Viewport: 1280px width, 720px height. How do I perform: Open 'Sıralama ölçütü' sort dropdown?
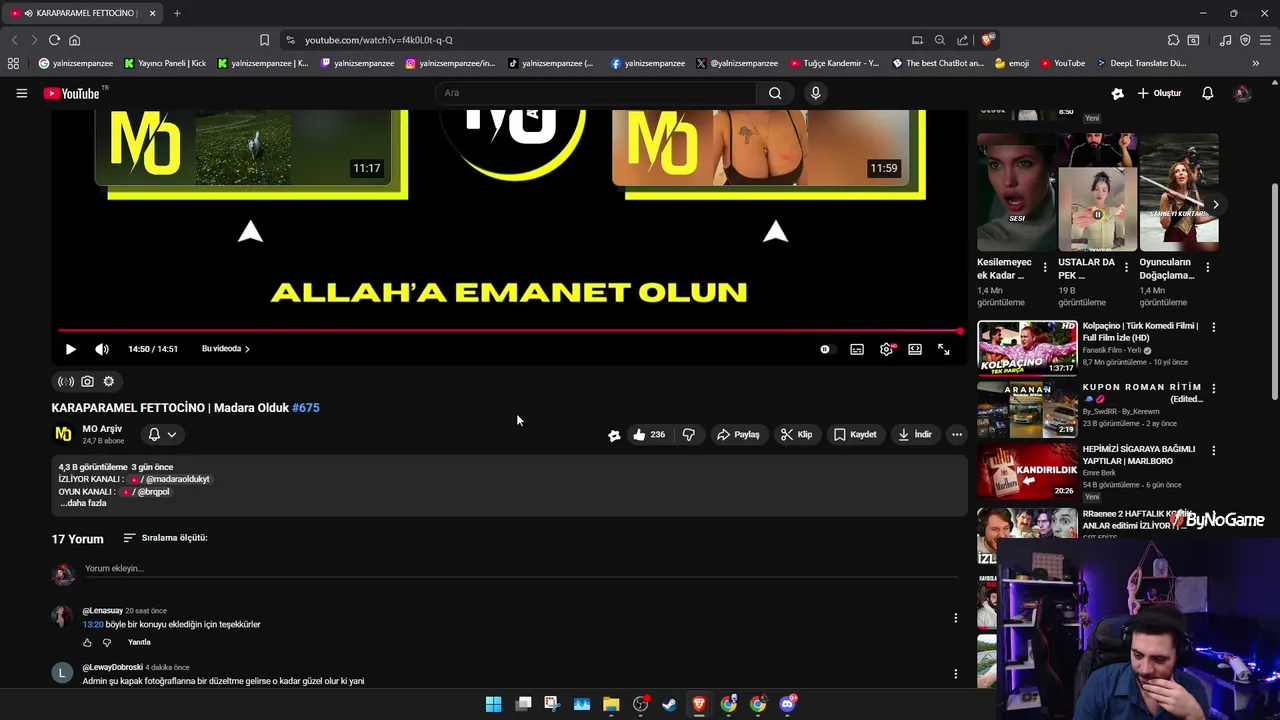pyautogui.click(x=165, y=538)
